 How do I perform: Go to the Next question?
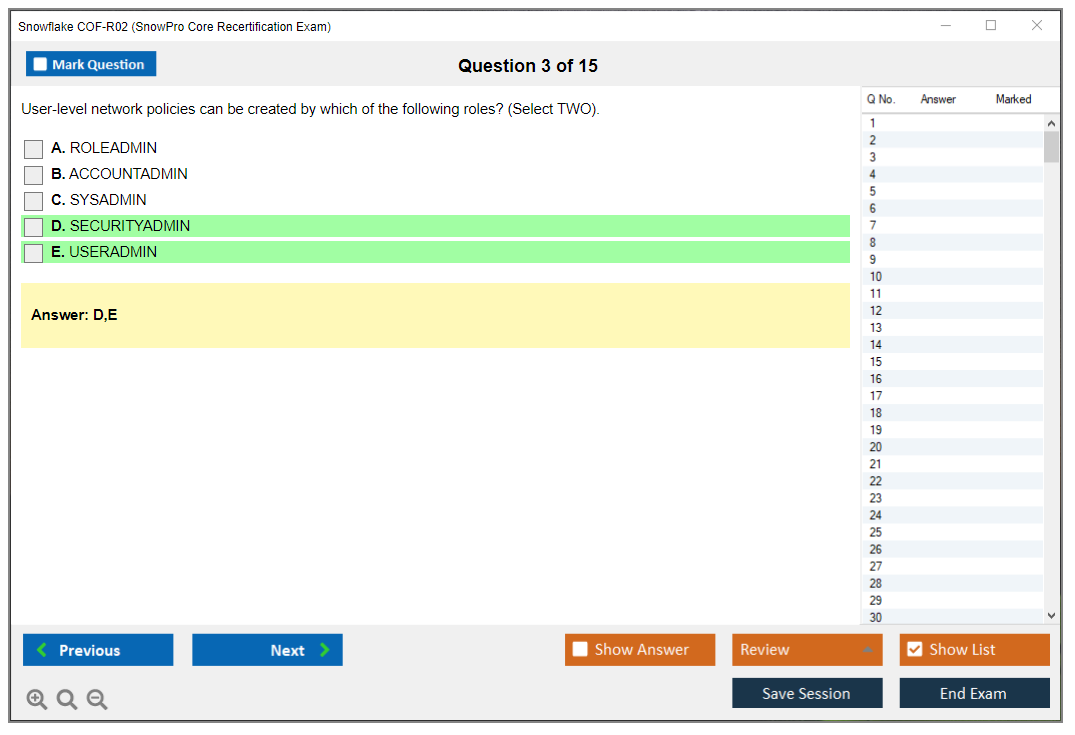click(x=267, y=650)
